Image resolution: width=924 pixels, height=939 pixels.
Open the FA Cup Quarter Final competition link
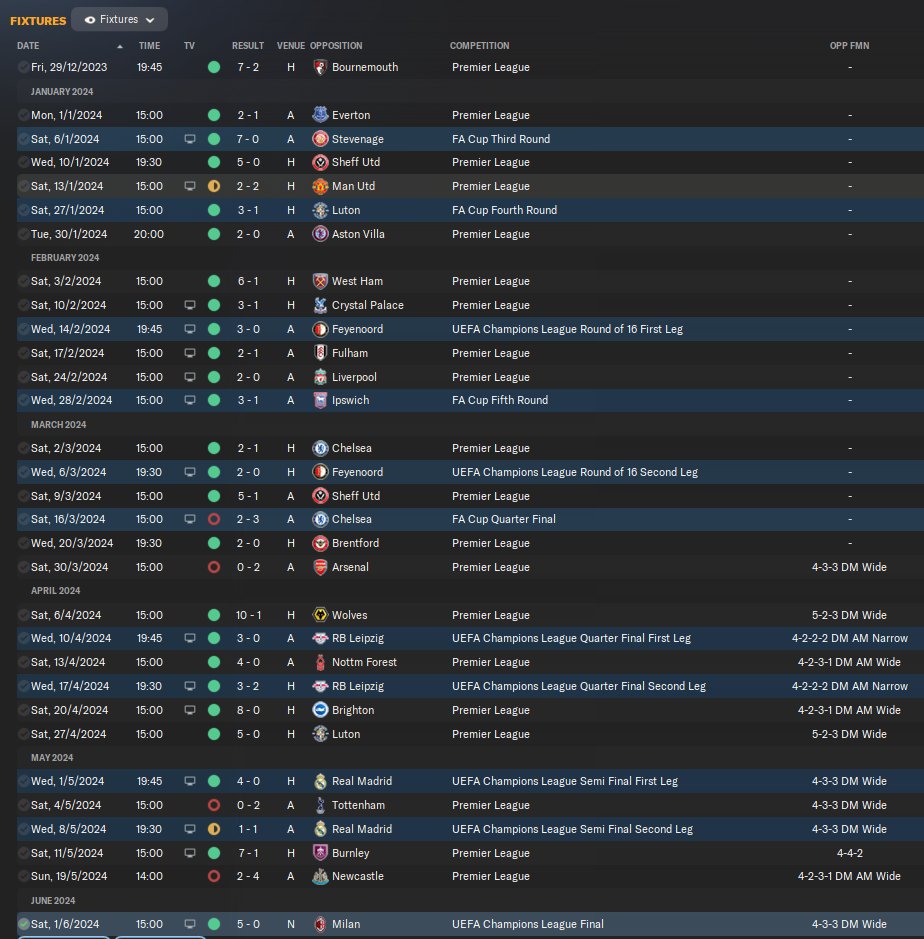point(504,519)
